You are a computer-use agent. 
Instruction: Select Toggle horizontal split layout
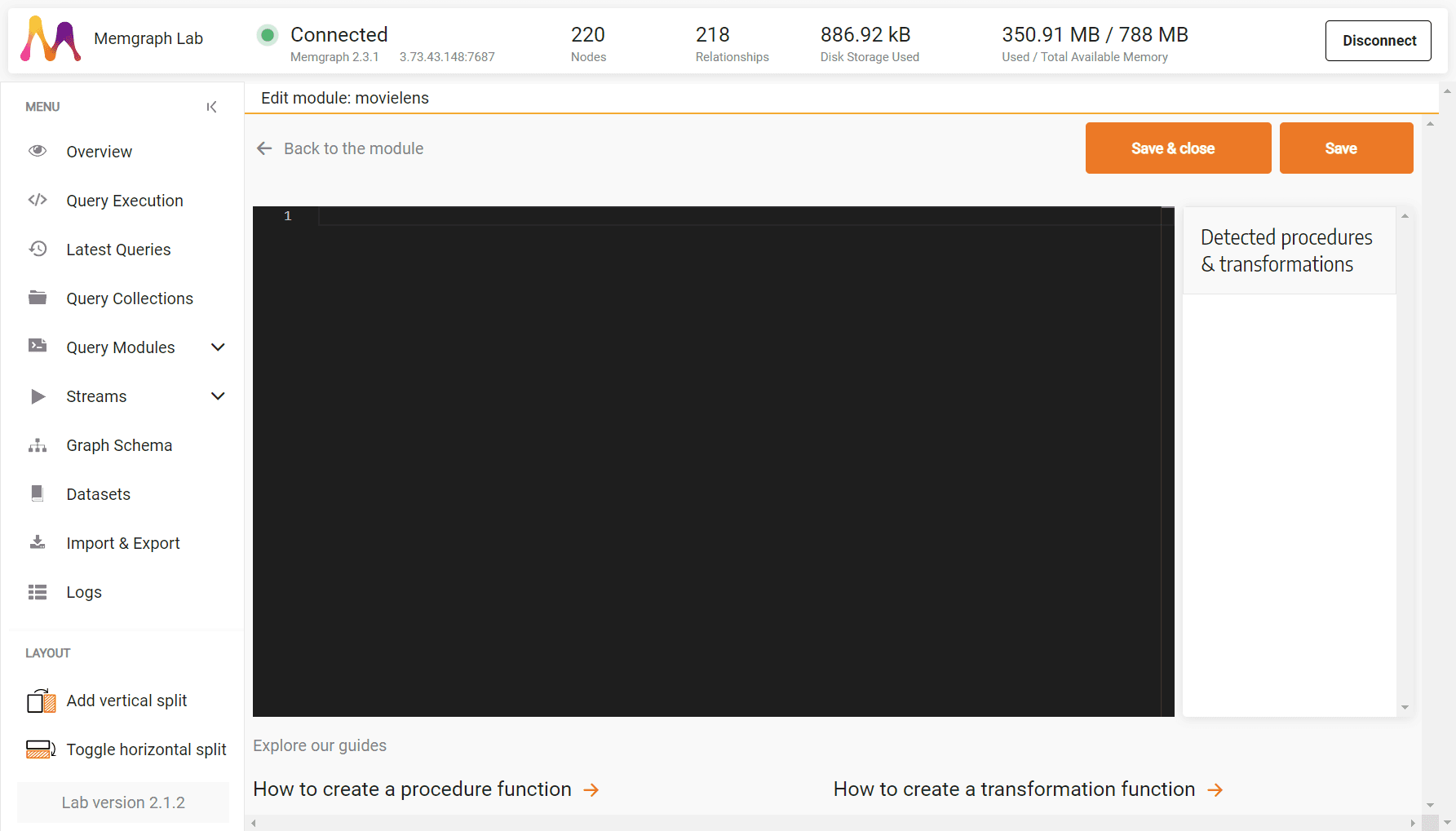pyautogui.click(x=146, y=749)
